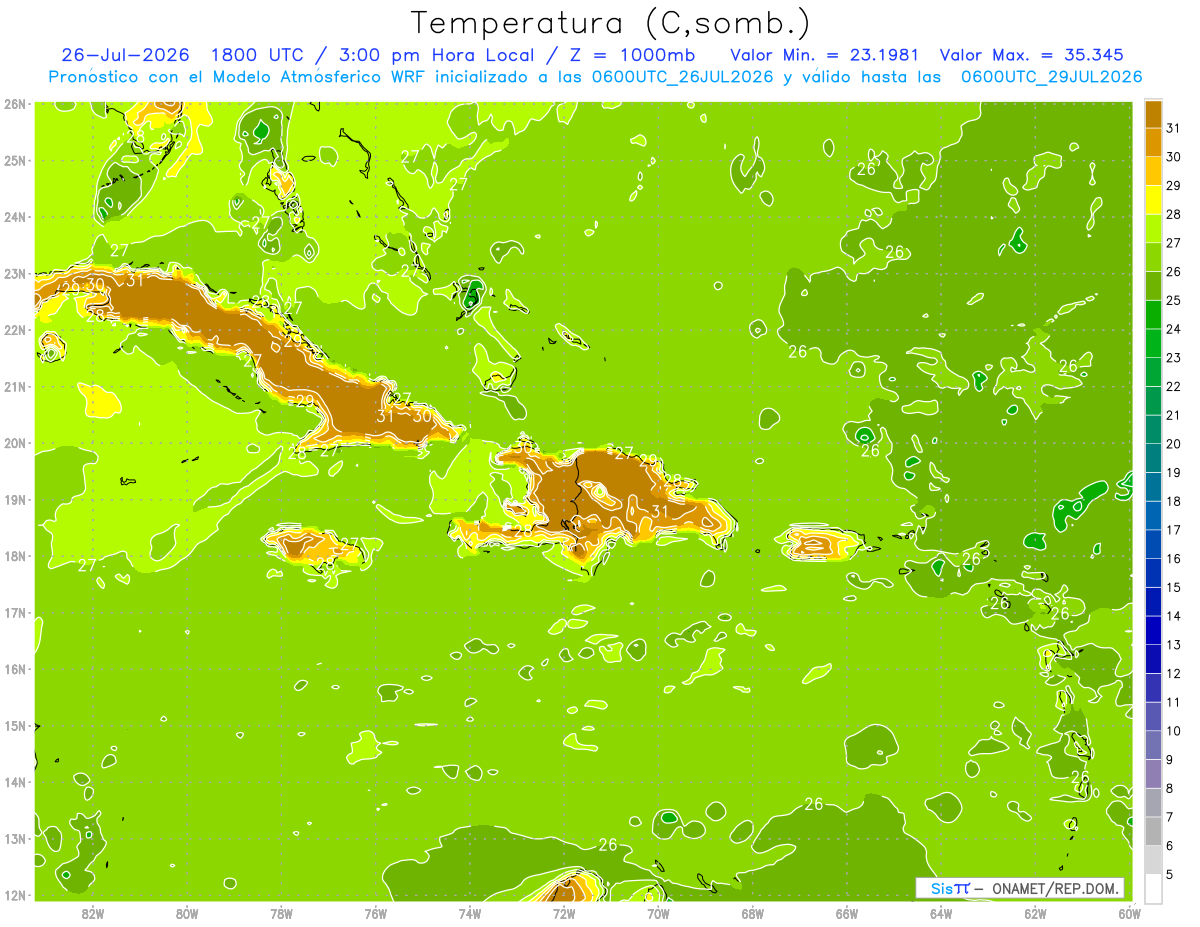Click the "80W" longitude axis label
Viewport: 1200px width, 927px height.
tap(187, 913)
